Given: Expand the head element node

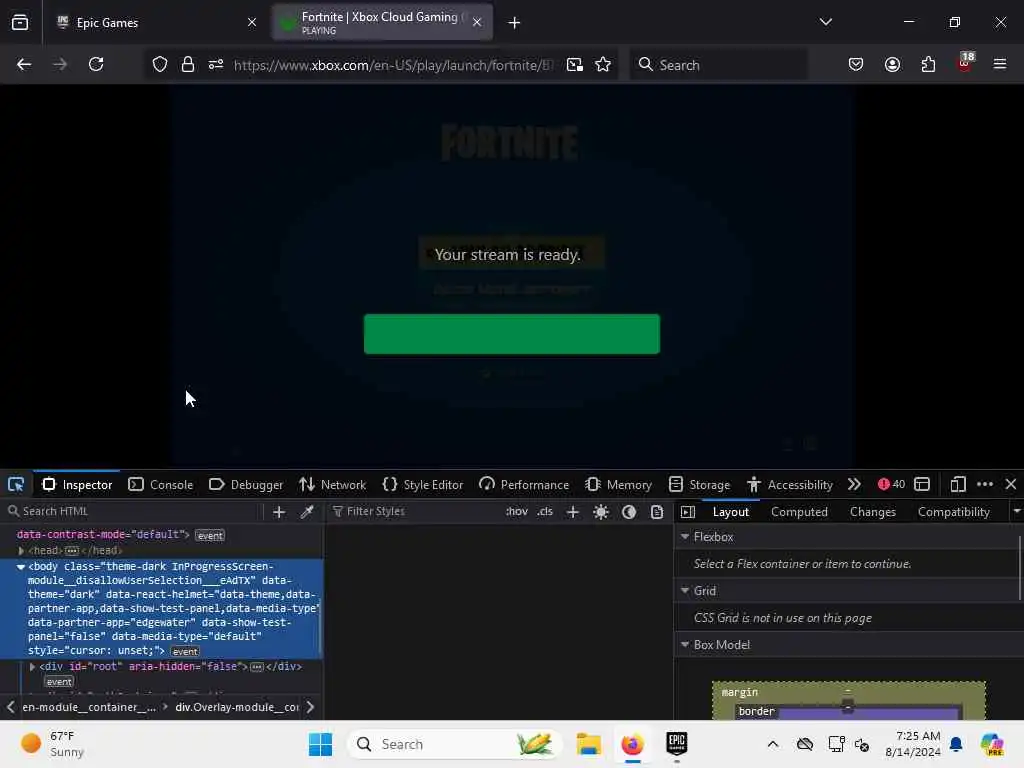Looking at the screenshot, I should click(21, 551).
